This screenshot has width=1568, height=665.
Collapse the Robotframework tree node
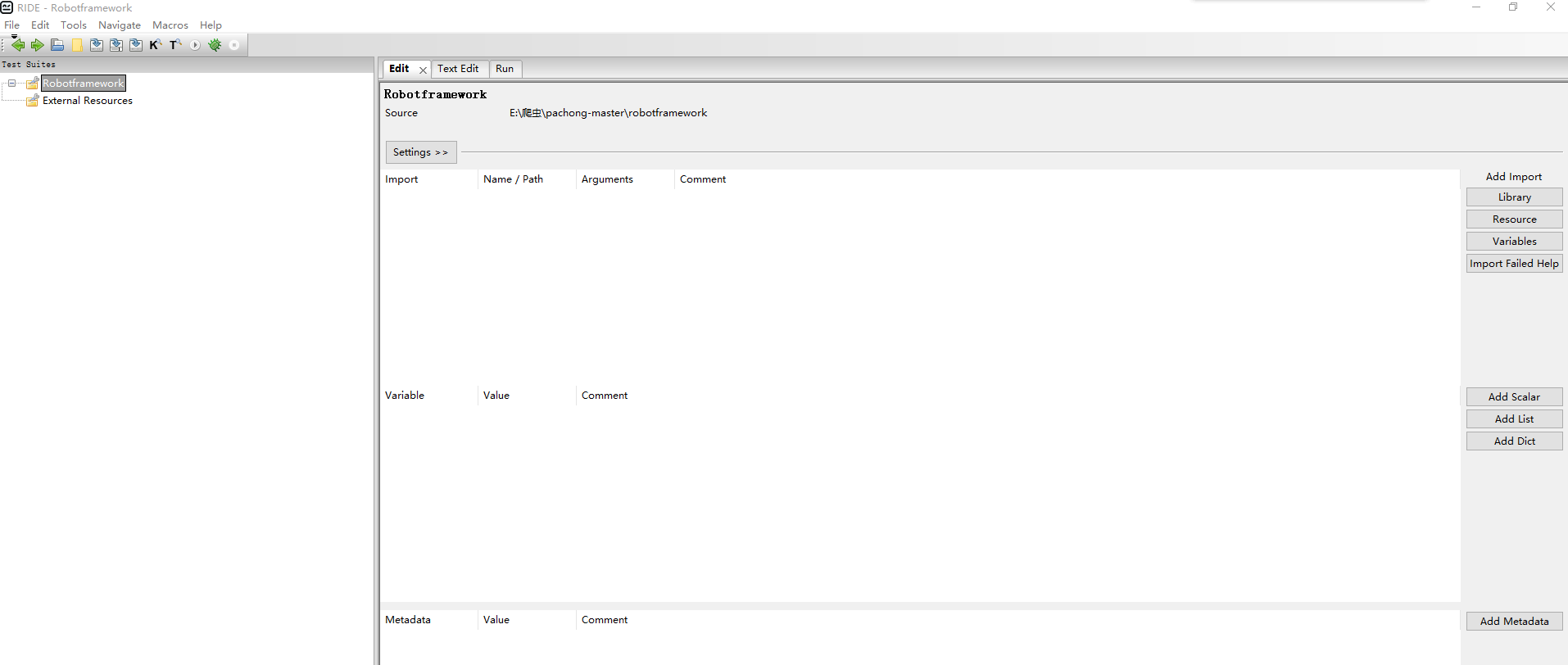click(12, 84)
